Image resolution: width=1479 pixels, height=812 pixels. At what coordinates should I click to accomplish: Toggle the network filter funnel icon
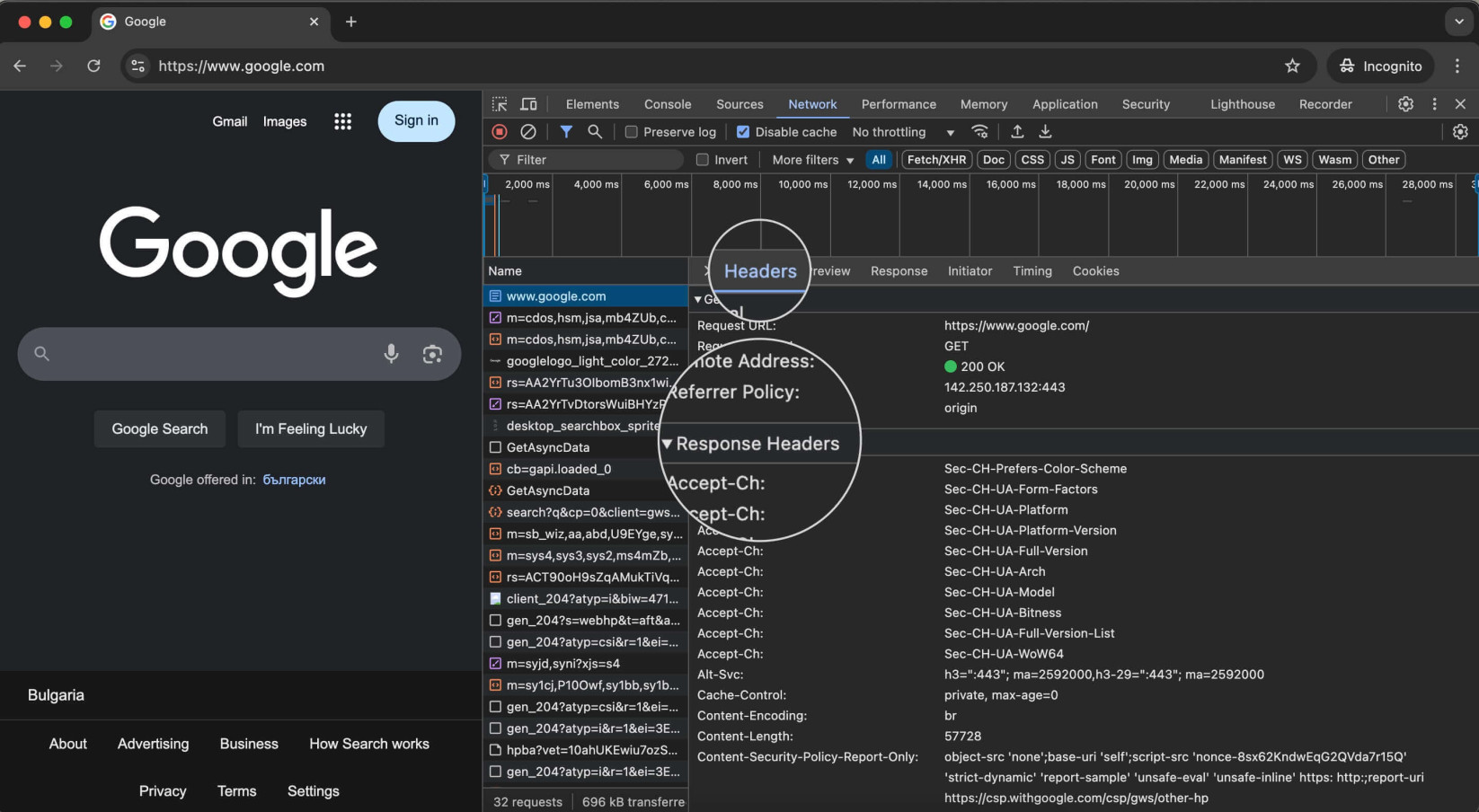566,132
